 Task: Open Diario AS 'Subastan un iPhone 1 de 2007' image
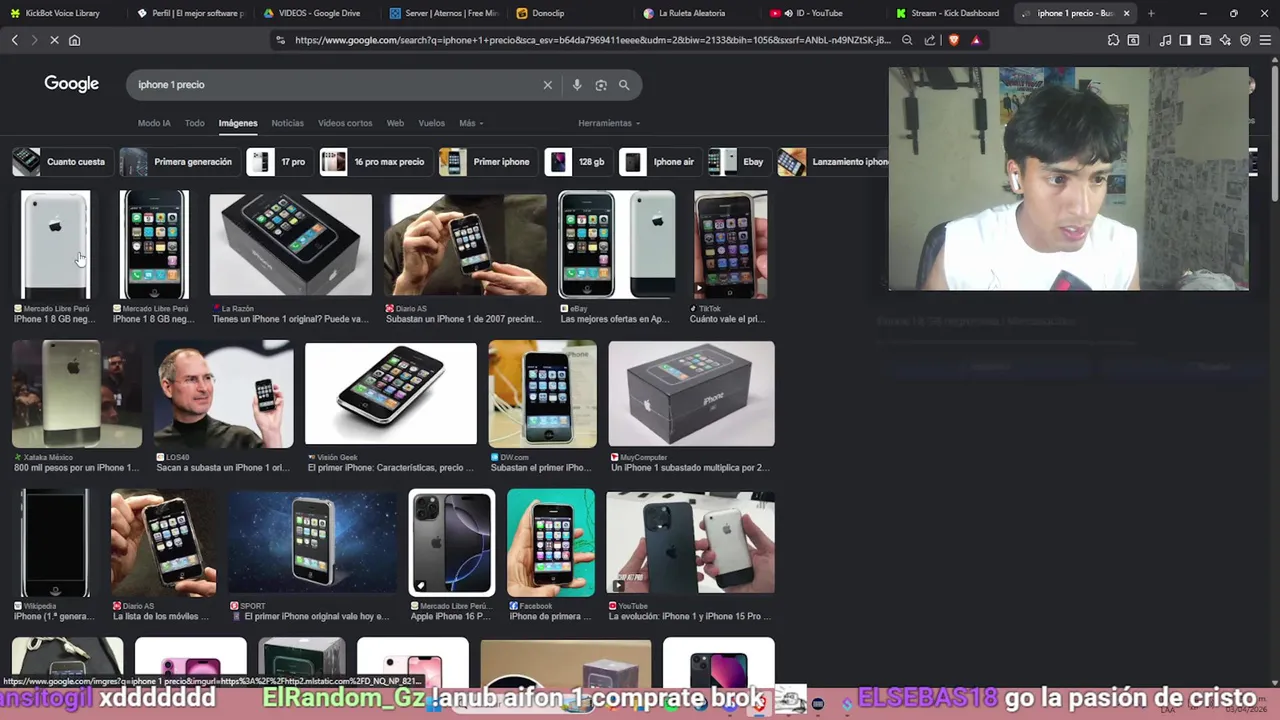[x=467, y=245]
